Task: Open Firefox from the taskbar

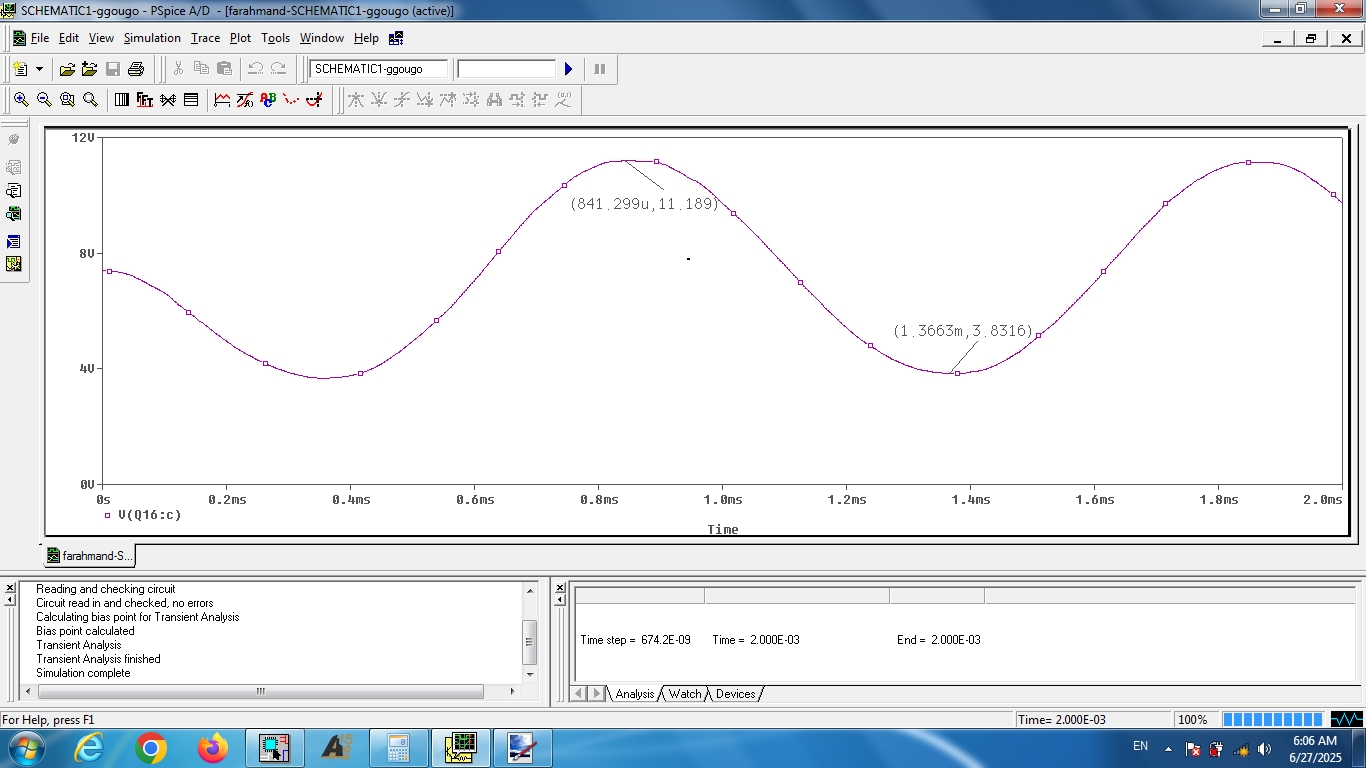Action: [213, 748]
